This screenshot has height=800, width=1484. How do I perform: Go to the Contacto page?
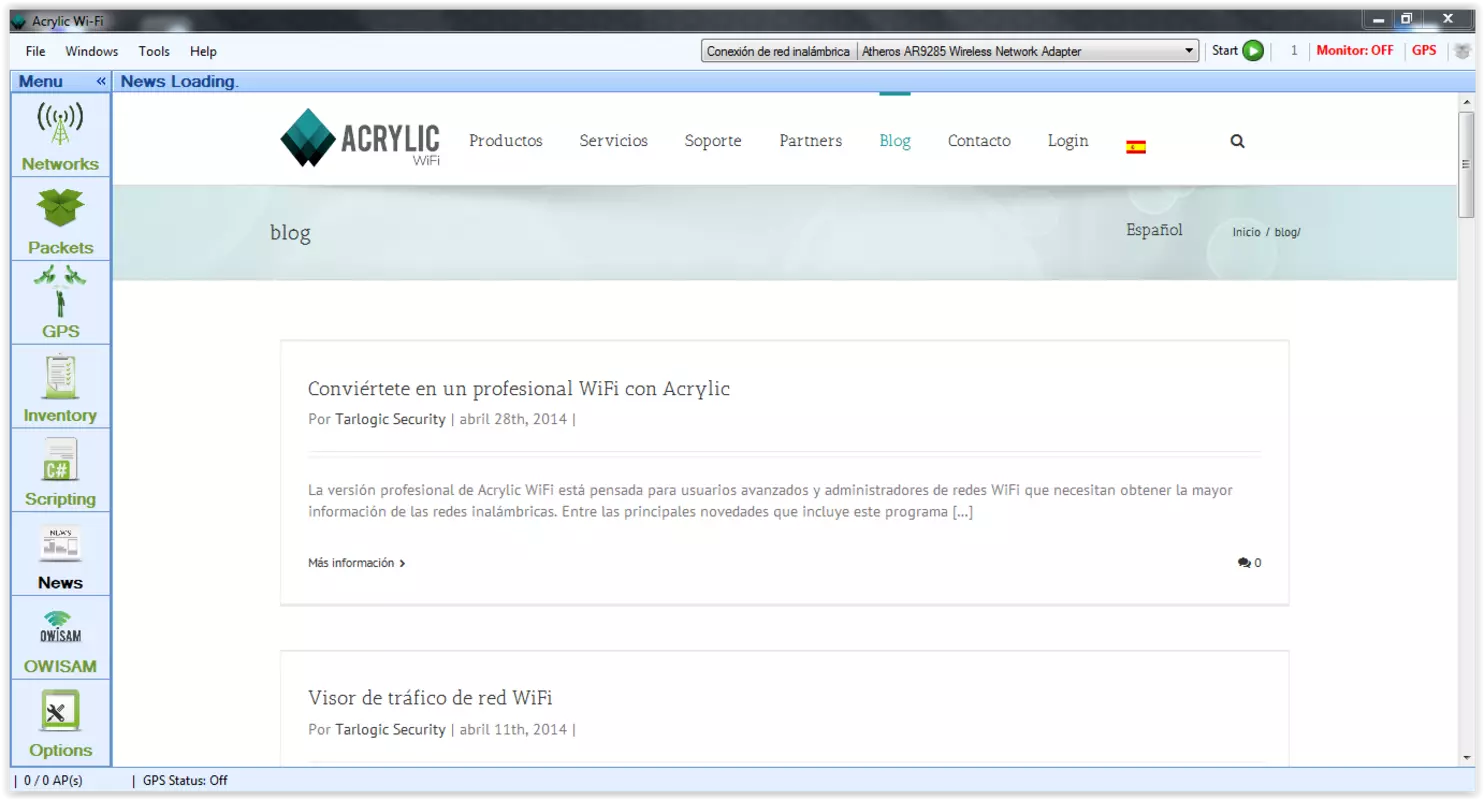[979, 141]
